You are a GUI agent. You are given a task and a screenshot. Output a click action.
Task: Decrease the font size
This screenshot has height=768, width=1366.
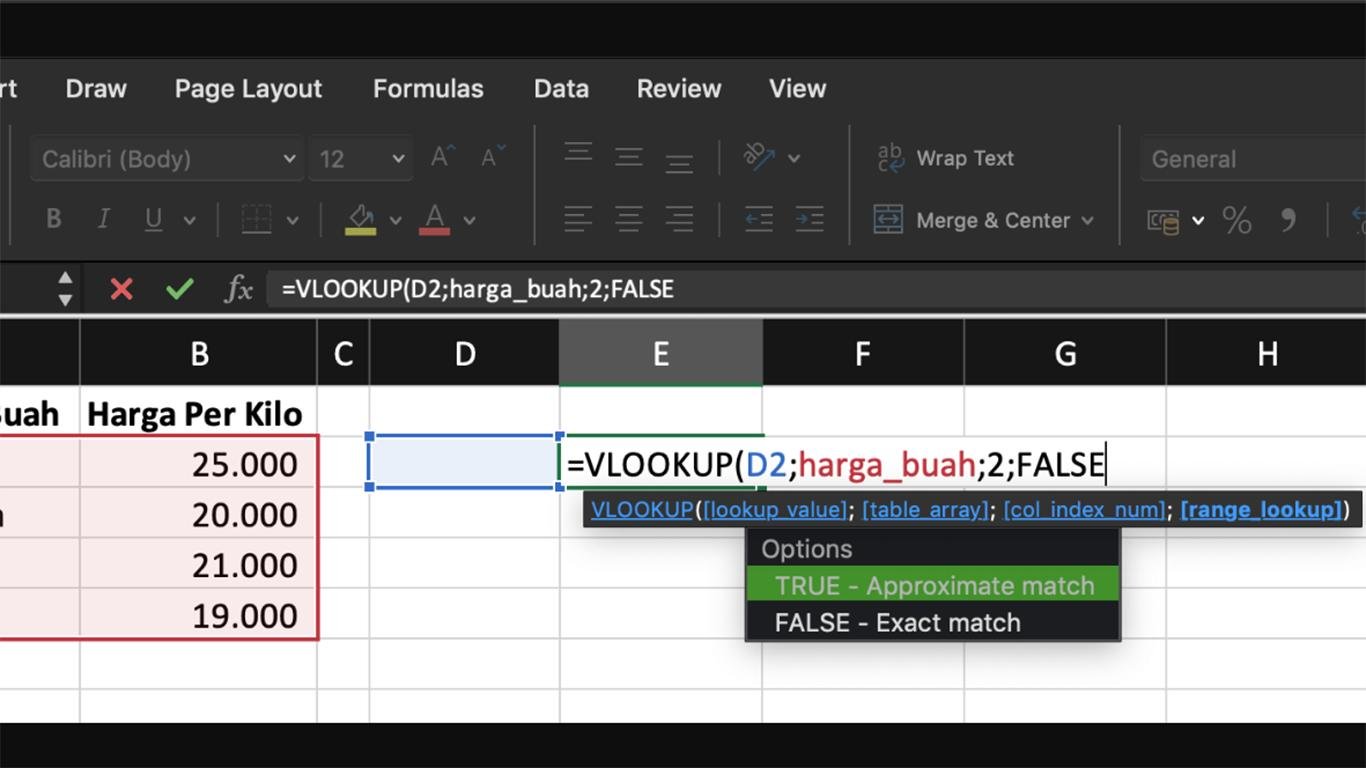point(489,157)
